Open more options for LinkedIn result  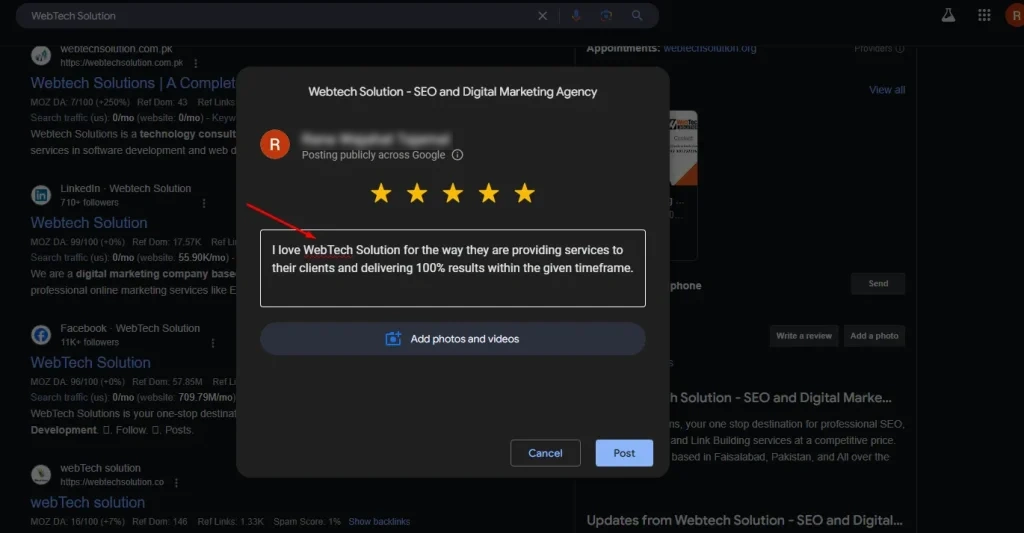204,203
